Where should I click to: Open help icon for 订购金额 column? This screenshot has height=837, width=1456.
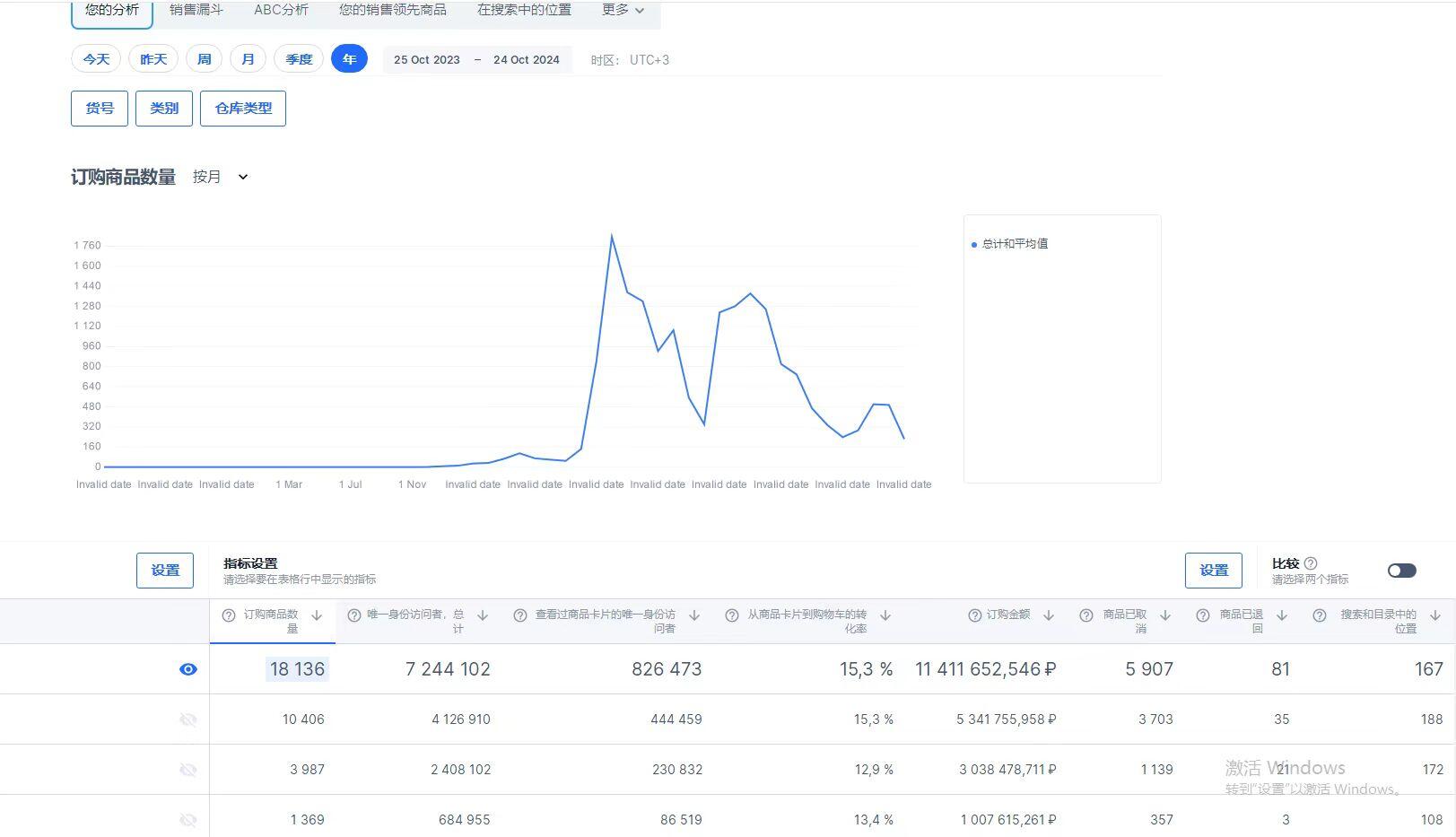tap(975, 615)
